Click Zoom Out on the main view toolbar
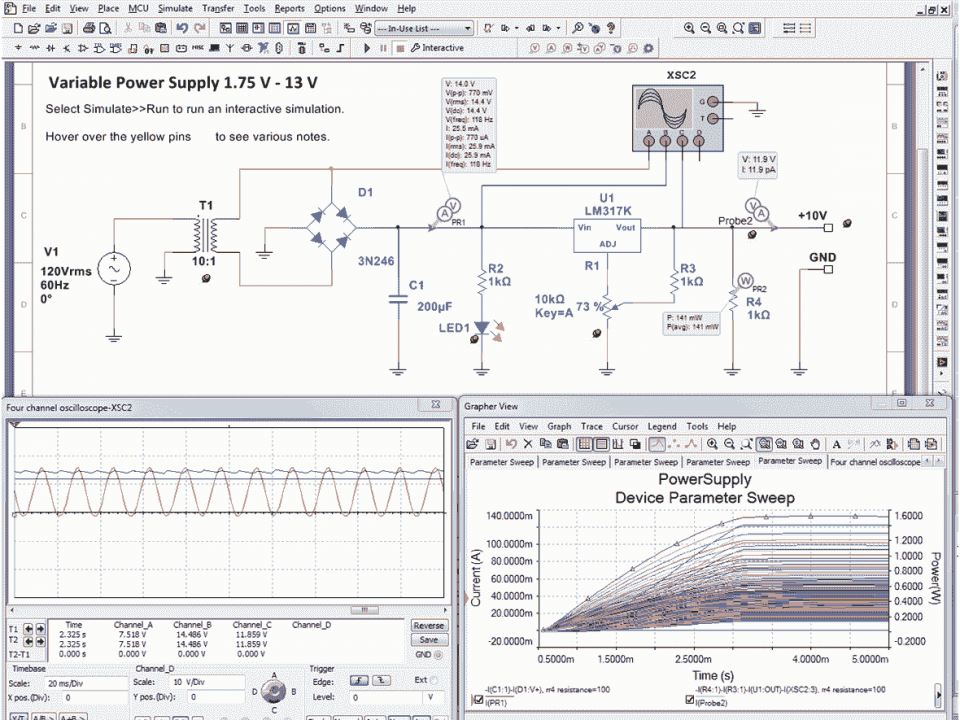Screen dimensions: 960x720 coord(705,28)
